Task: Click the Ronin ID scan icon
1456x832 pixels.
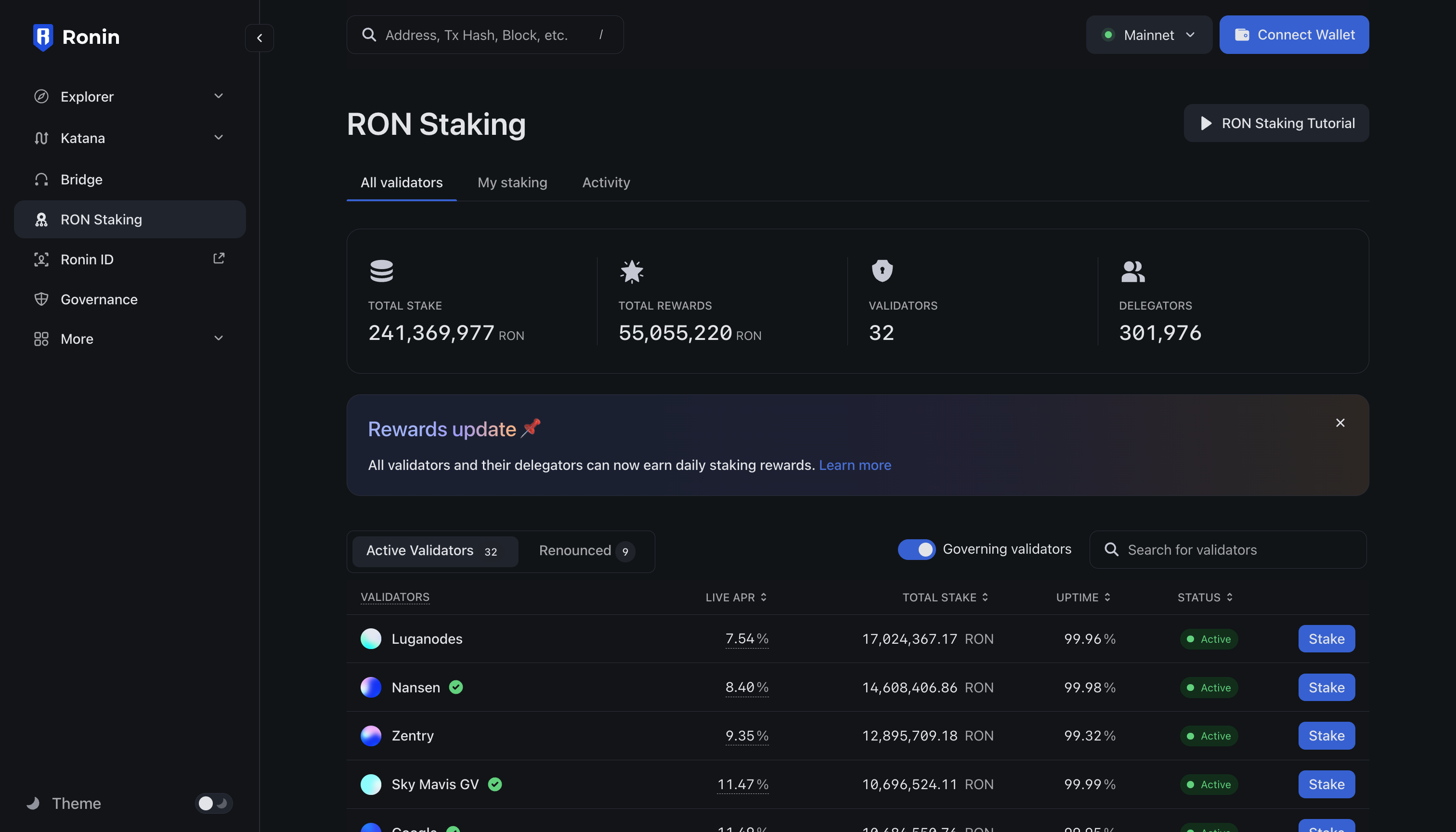Action: pos(41,260)
